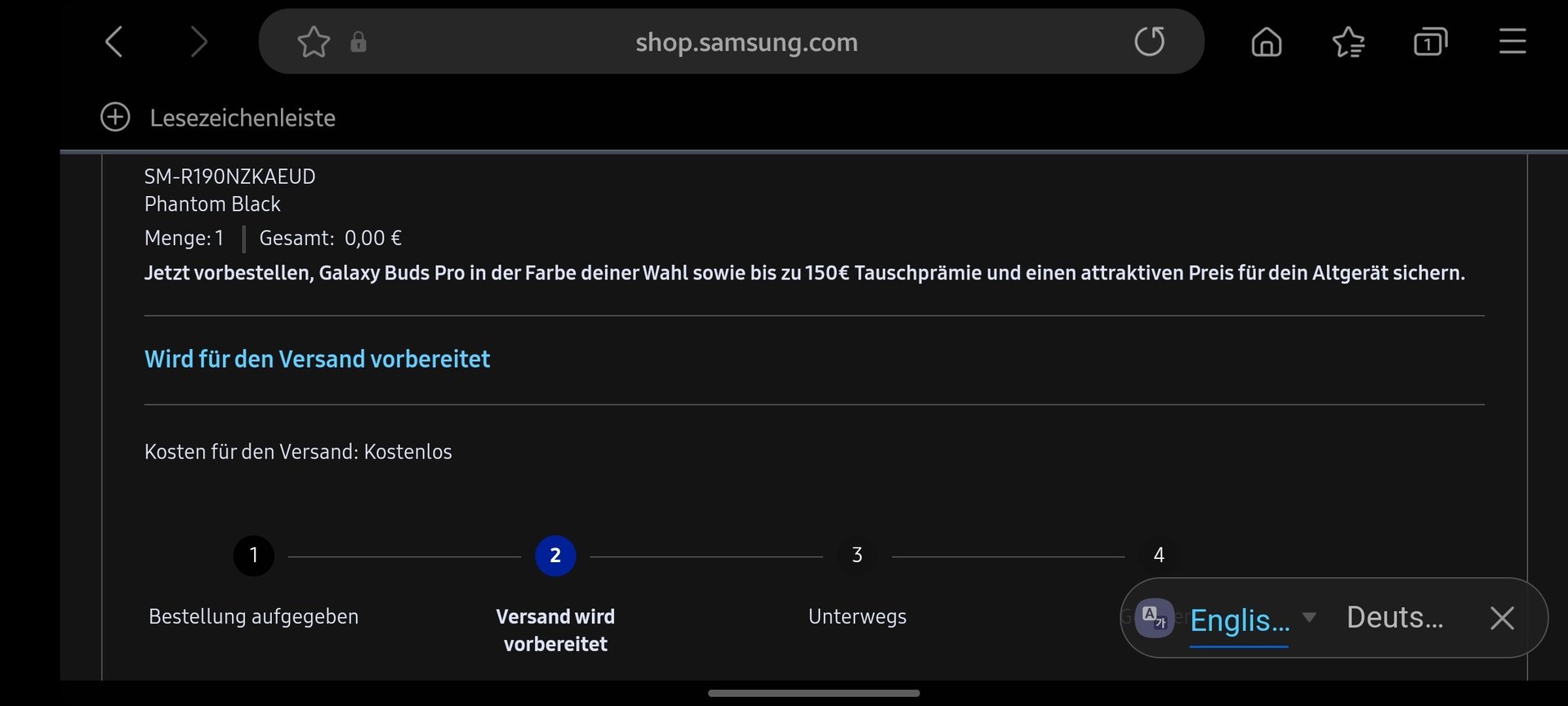Go forward with the forward arrow

click(x=198, y=42)
